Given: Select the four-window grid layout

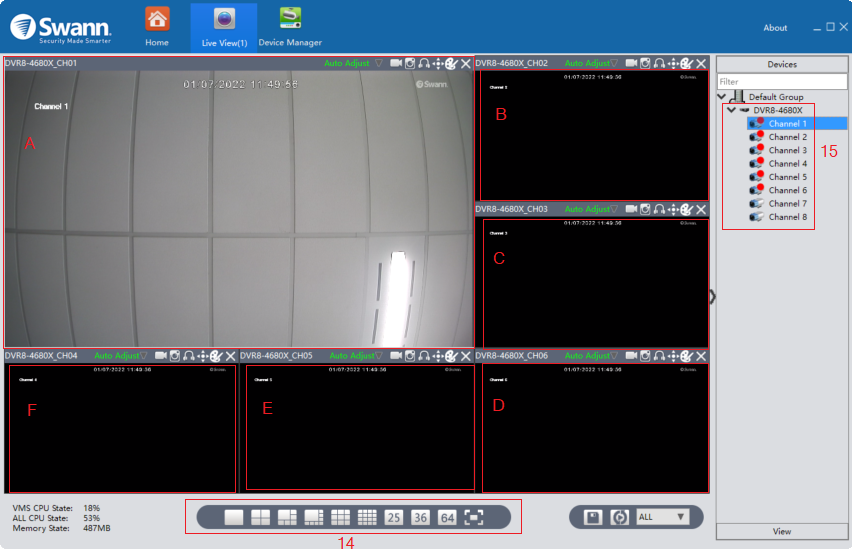Looking at the screenshot, I should pyautogui.click(x=260, y=517).
